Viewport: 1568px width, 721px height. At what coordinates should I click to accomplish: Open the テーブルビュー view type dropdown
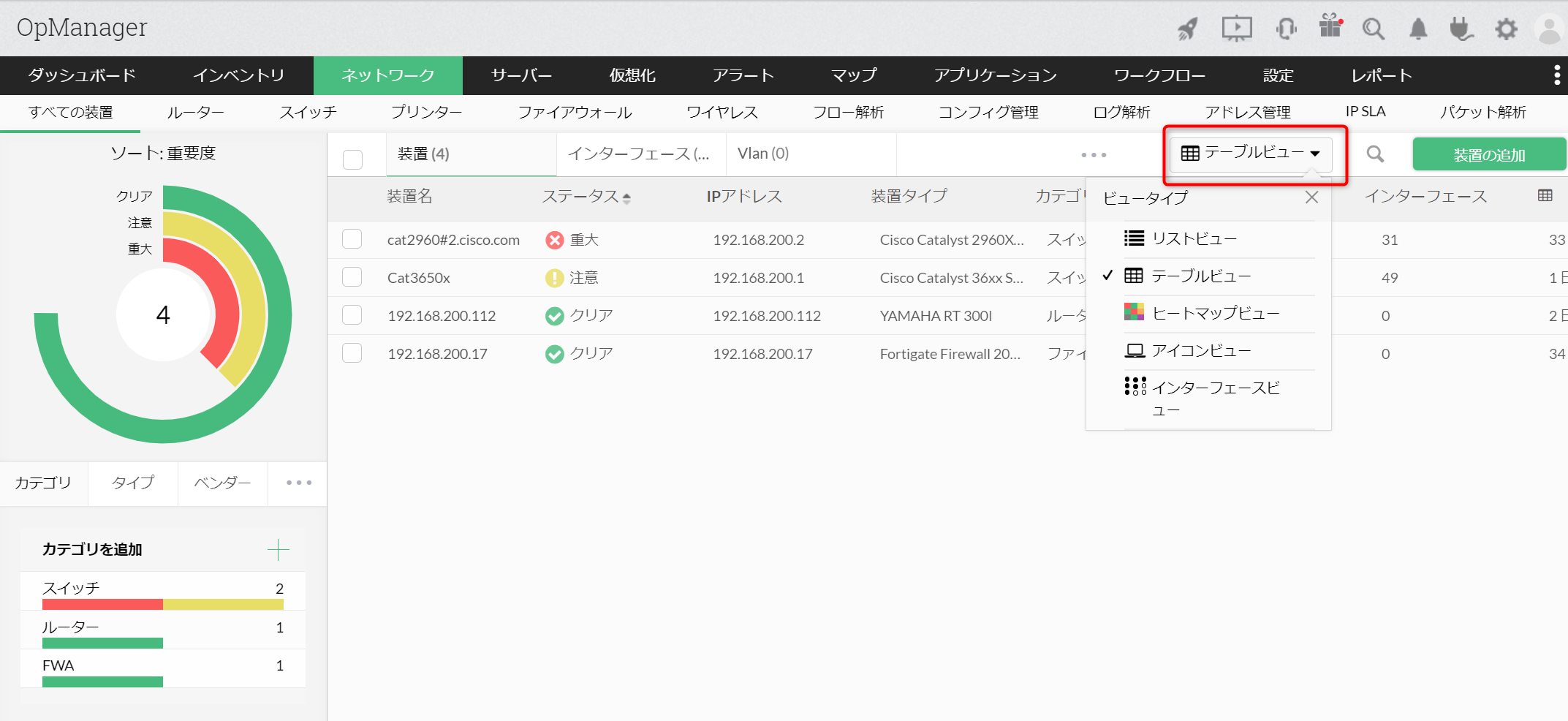click(x=1251, y=154)
